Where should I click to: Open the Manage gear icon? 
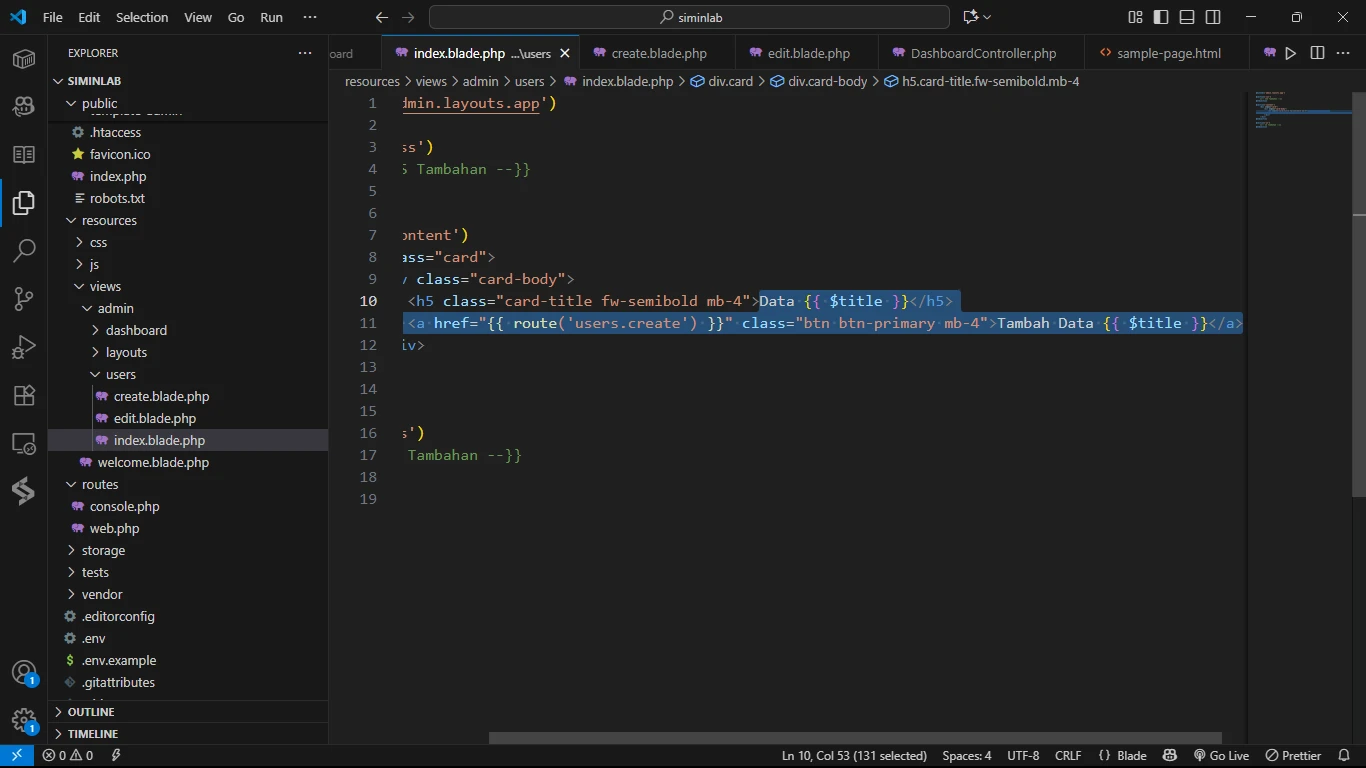[24, 720]
